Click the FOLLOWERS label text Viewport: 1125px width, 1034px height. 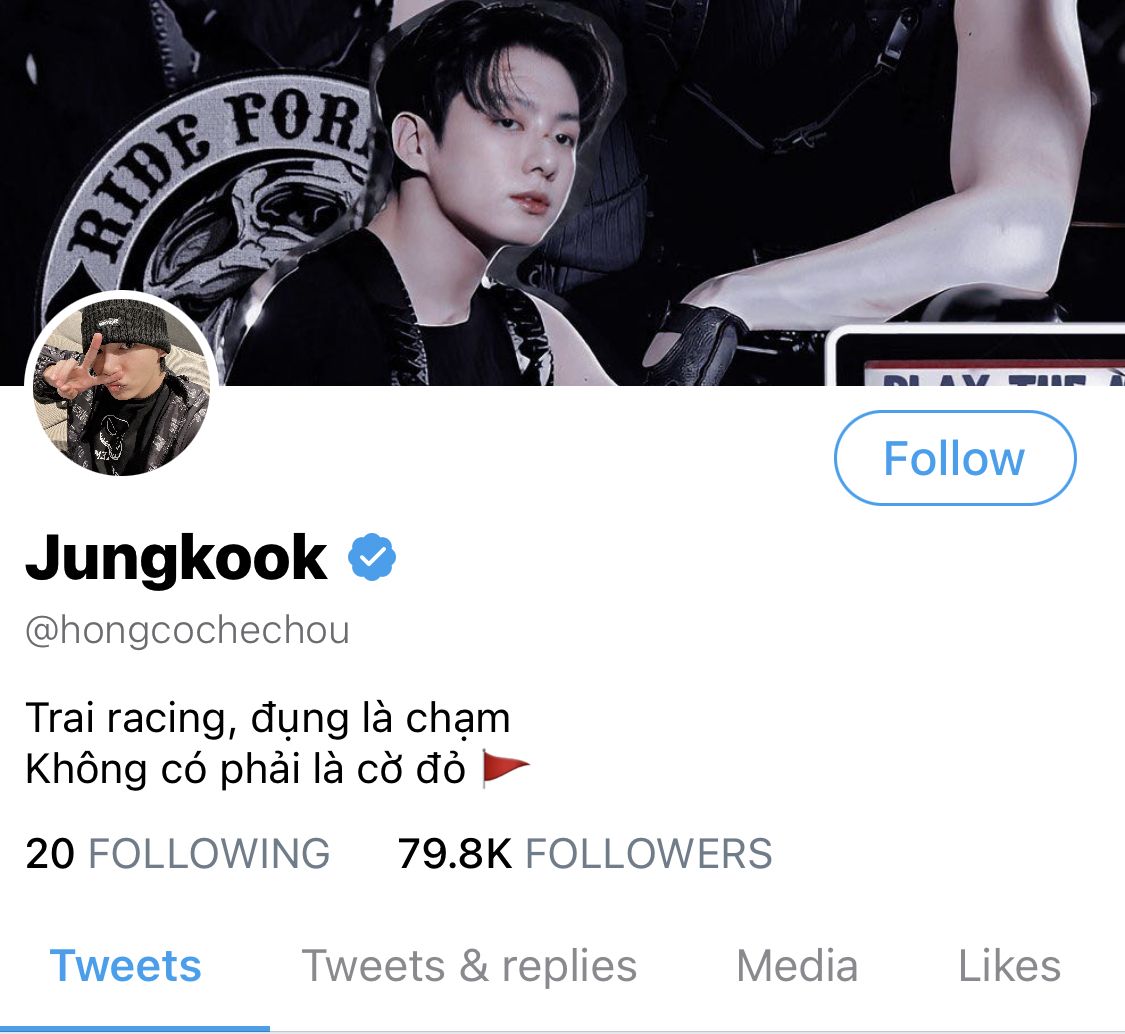(x=649, y=853)
